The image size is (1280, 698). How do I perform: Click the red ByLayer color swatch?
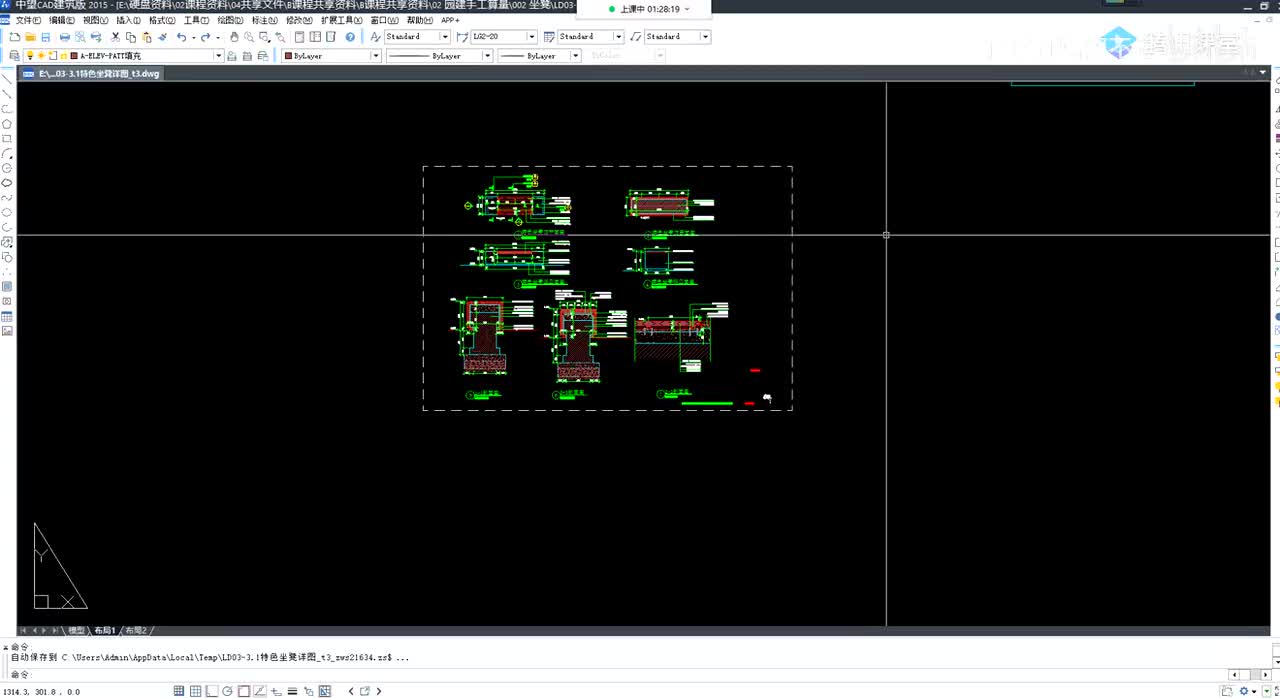(x=288, y=56)
